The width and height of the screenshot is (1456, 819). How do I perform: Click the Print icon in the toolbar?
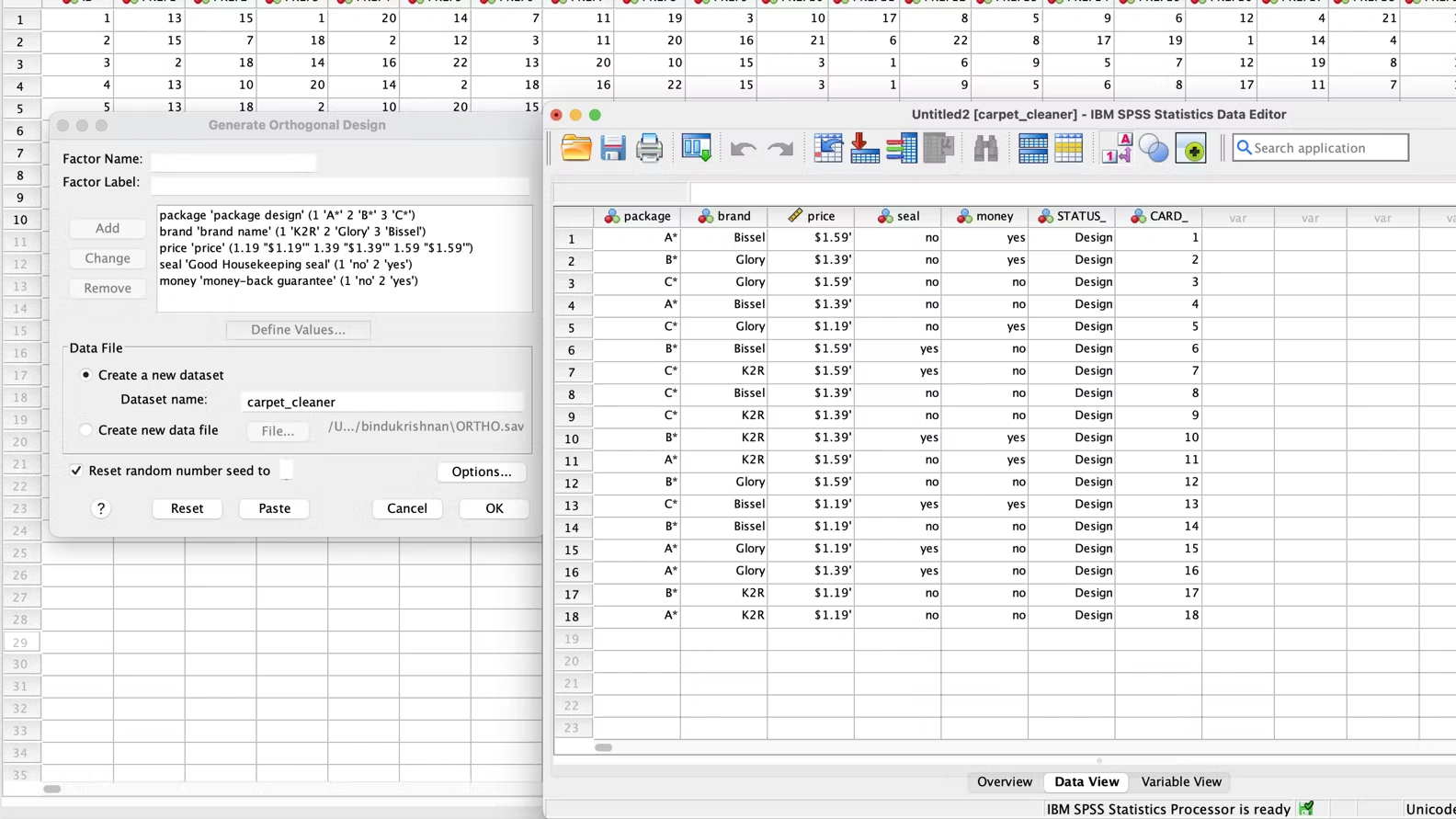pos(650,148)
